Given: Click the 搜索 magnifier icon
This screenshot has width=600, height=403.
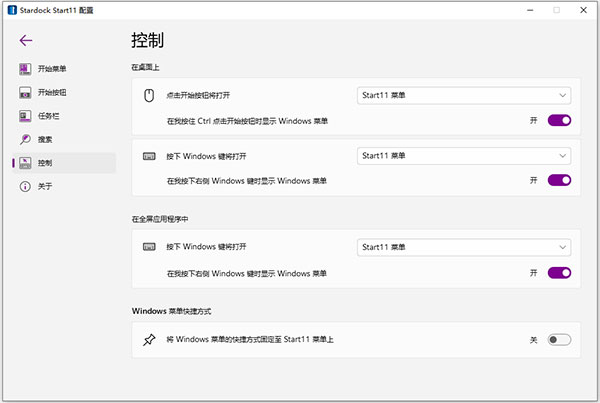Looking at the screenshot, I should (24, 139).
